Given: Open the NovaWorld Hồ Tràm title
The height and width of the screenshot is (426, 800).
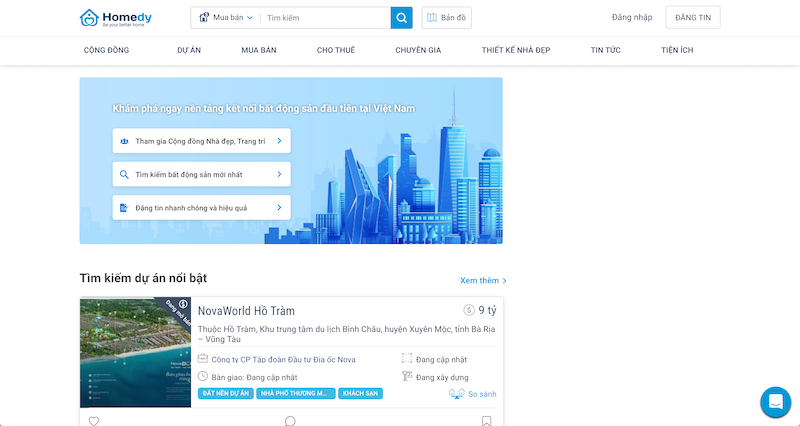Looking at the screenshot, I should click(x=246, y=311).
